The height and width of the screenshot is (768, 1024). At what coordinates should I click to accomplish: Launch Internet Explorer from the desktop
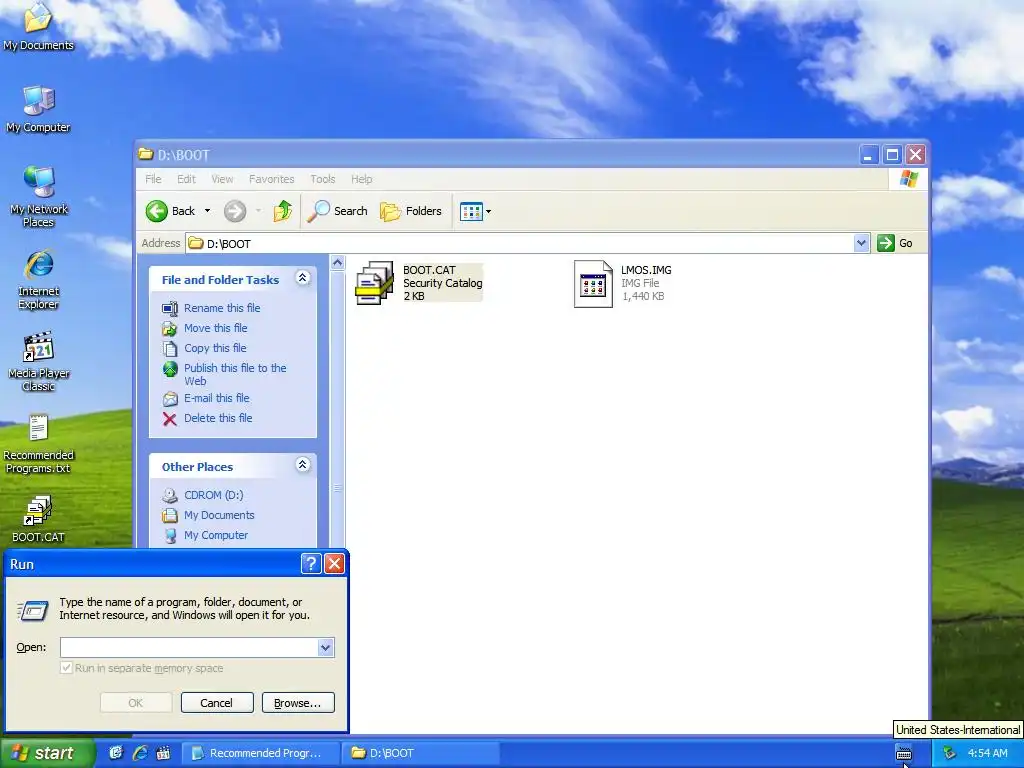(39, 279)
